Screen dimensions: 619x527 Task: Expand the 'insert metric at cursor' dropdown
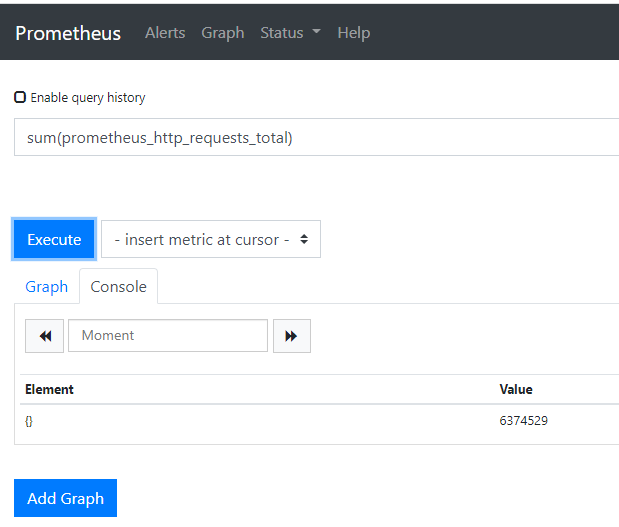211,240
